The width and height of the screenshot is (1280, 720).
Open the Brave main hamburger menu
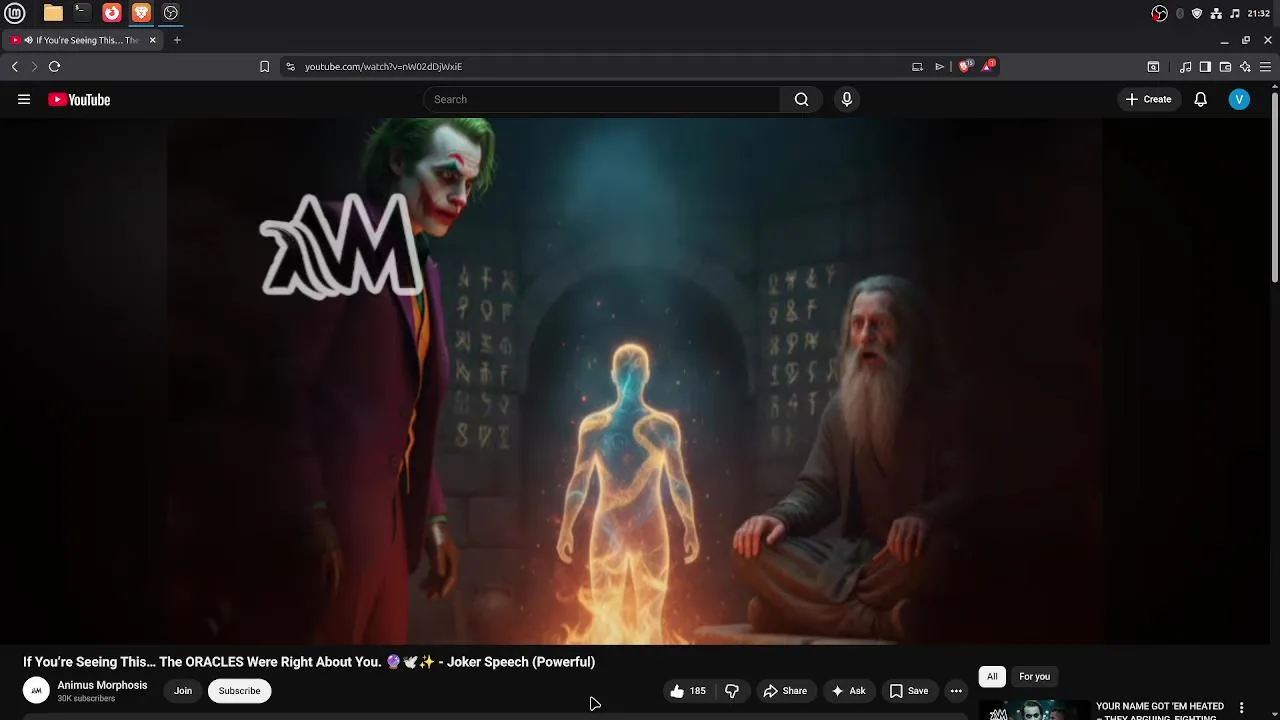click(x=1265, y=66)
